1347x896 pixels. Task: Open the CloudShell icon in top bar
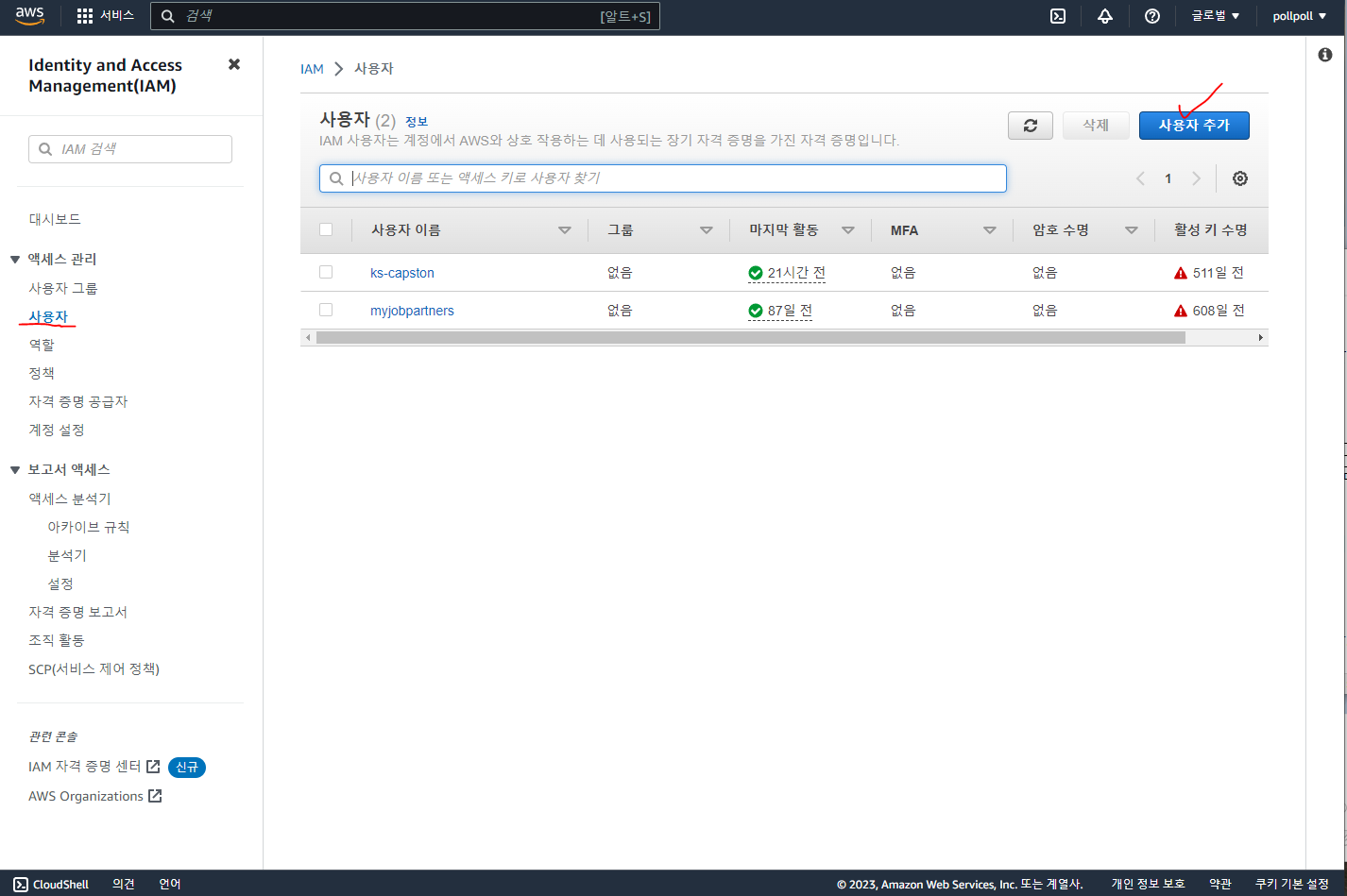pyautogui.click(x=1058, y=16)
